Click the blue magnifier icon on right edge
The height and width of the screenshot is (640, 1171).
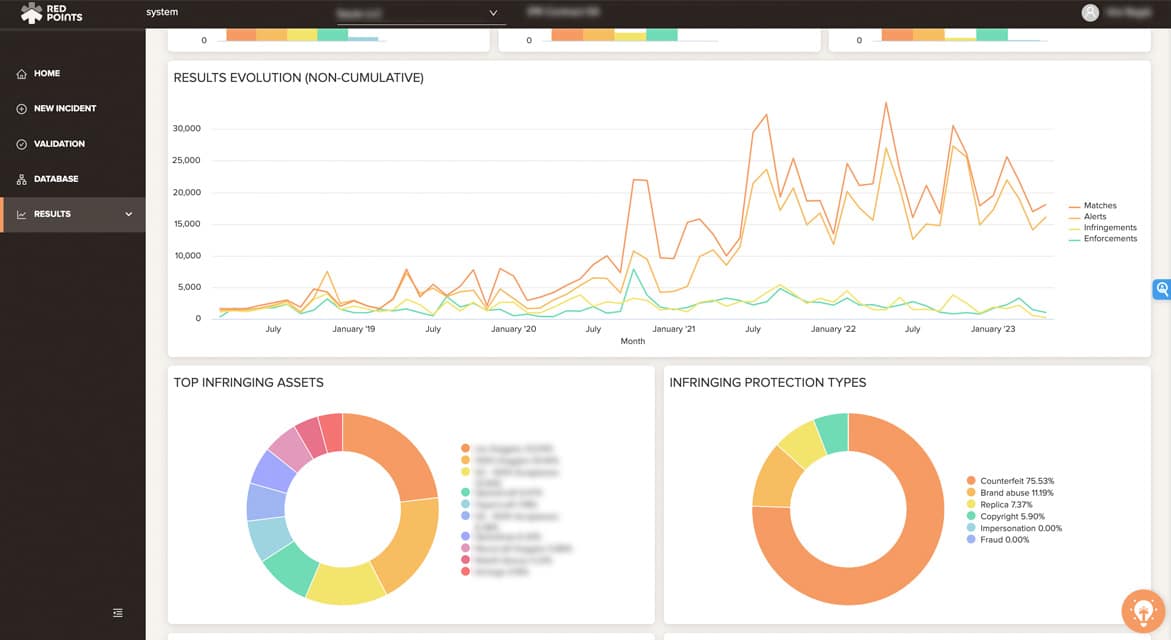[x=1162, y=289]
